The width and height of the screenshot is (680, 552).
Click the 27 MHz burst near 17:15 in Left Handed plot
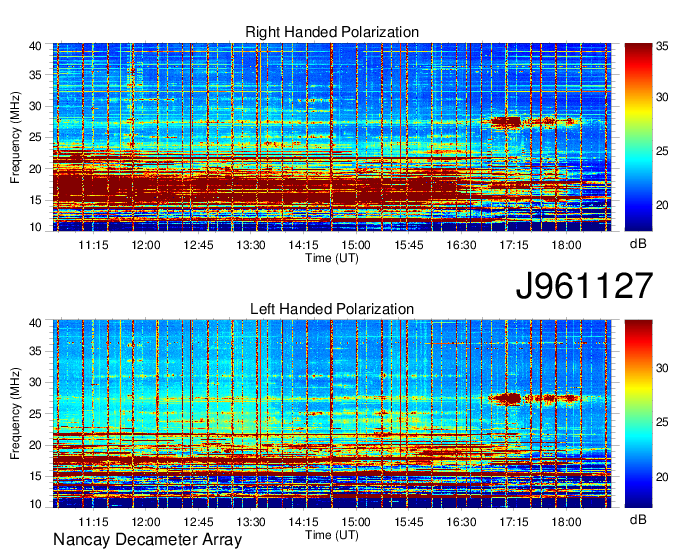(505, 398)
